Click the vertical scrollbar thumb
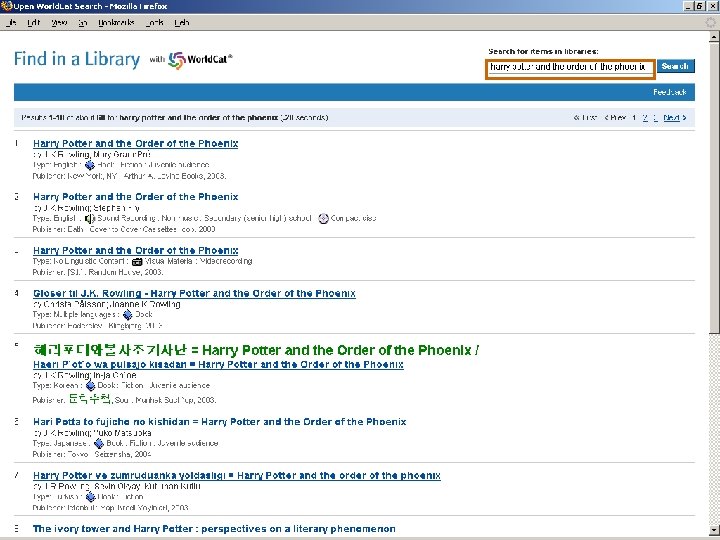This screenshot has height=540, width=720. pyautogui.click(x=714, y=188)
